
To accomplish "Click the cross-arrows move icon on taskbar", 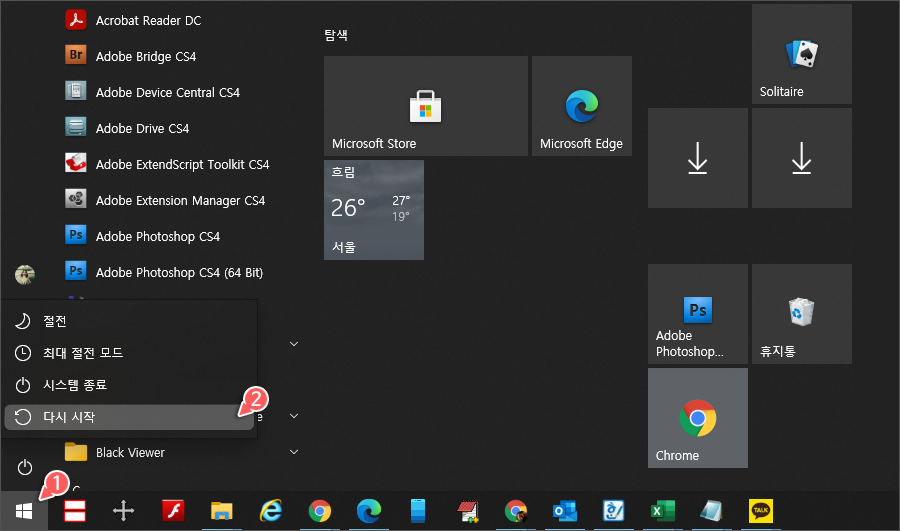I will coord(123,510).
